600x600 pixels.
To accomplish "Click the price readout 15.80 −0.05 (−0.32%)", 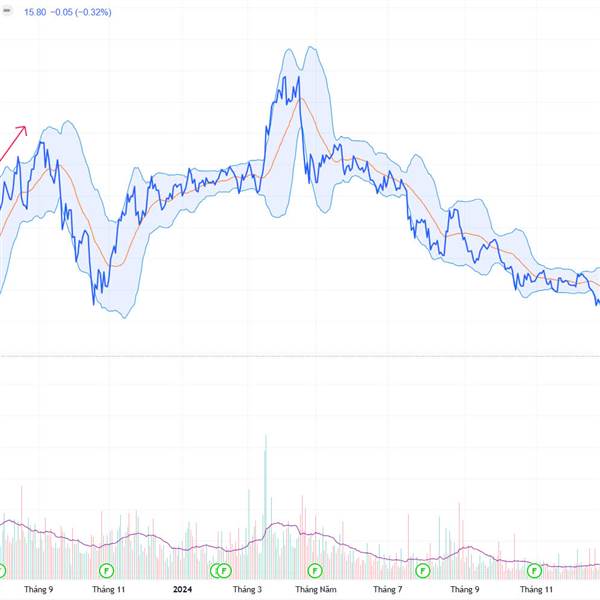I will [68, 12].
